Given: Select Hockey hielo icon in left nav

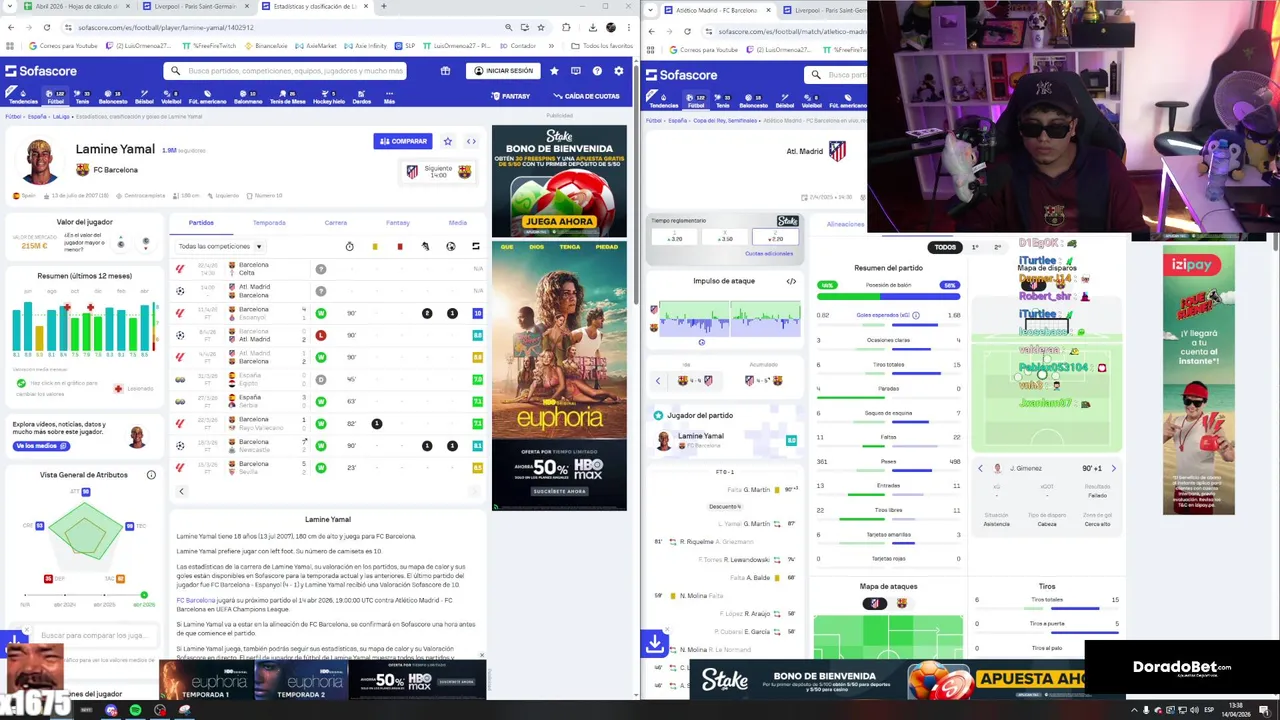Looking at the screenshot, I should tap(329, 97).
